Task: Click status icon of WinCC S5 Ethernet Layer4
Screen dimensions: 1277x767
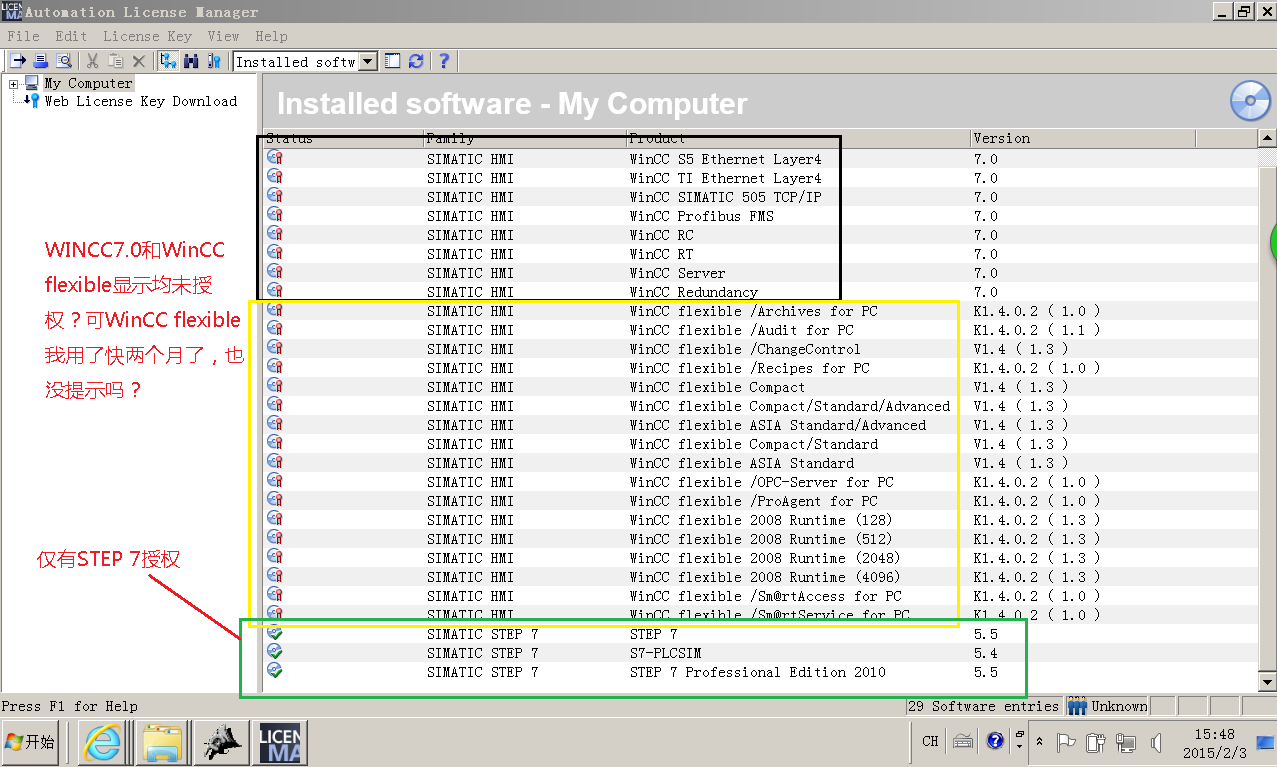Action: (x=275, y=158)
